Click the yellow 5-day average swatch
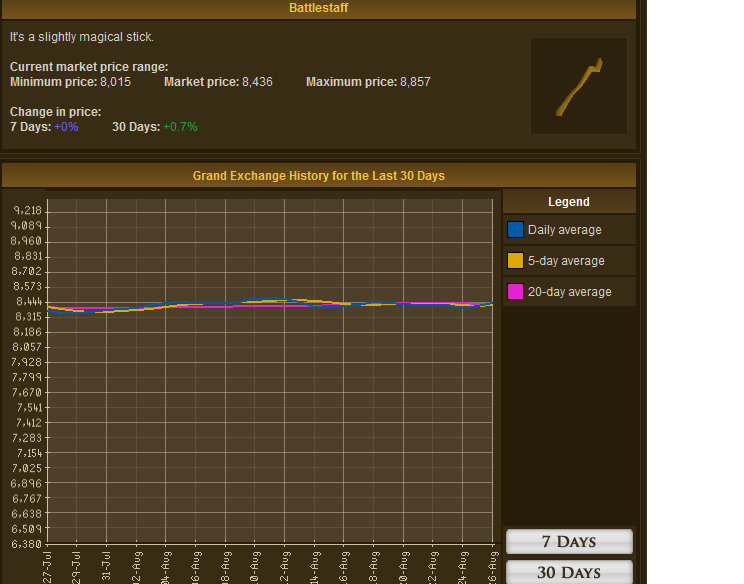 515,260
